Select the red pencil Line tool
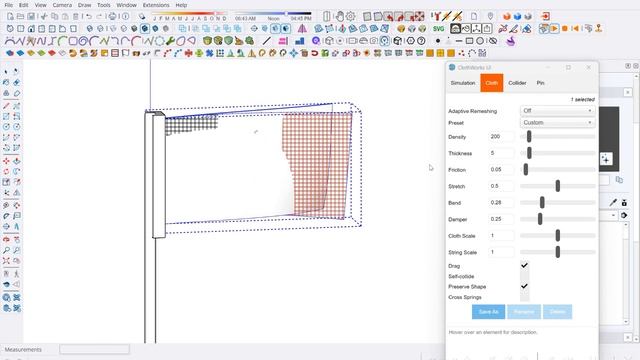Viewport: 640px width, 360px height. pyautogui.click(x=6, y=106)
